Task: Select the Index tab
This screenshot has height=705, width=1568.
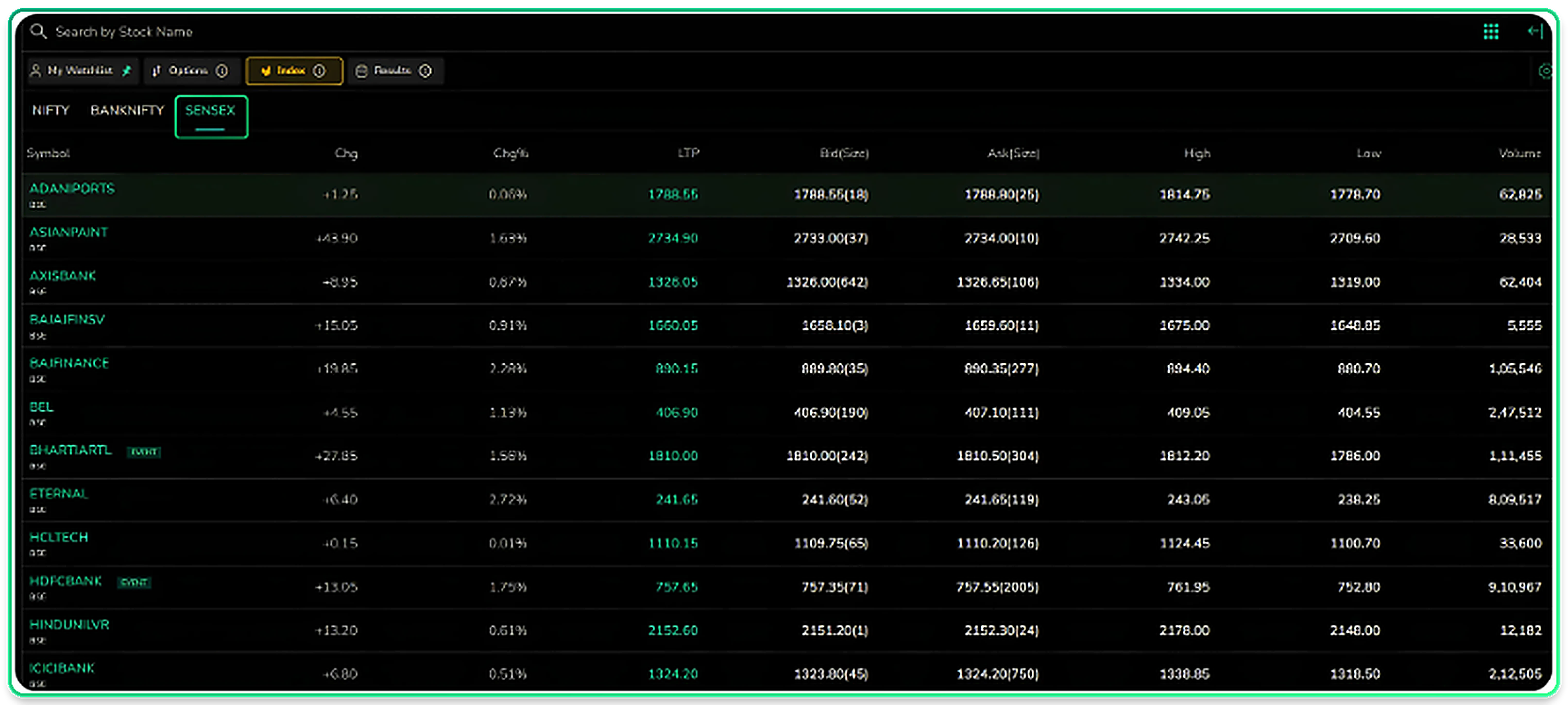Action: pyautogui.click(x=294, y=70)
